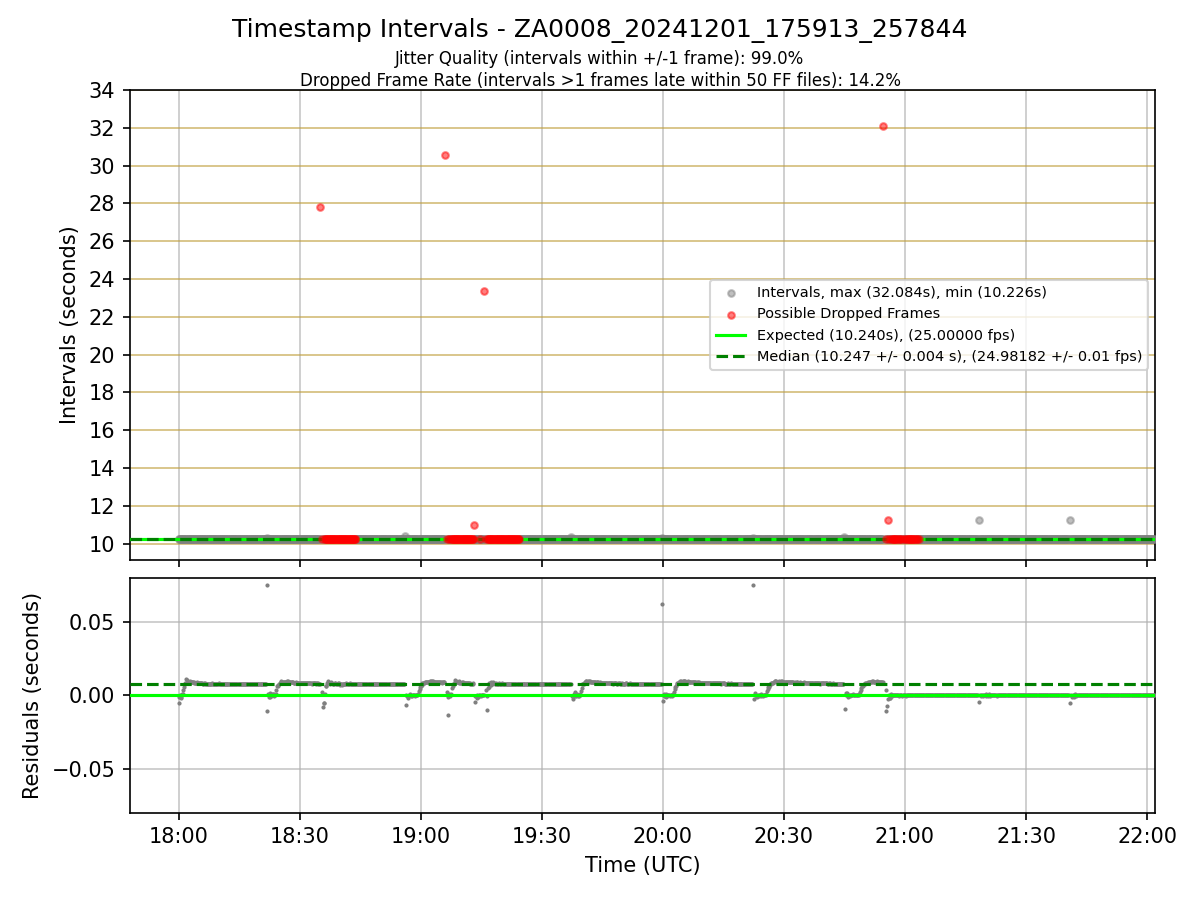Click the Jitter Quality 99.0% subtitle
Viewport: 1200px width, 900px height.
(x=599, y=58)
